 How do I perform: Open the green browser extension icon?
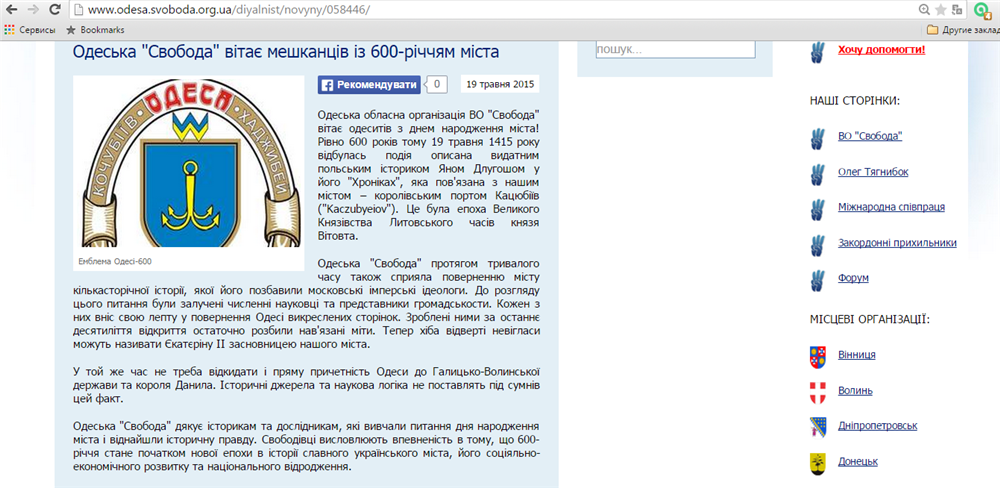[982, 10]
